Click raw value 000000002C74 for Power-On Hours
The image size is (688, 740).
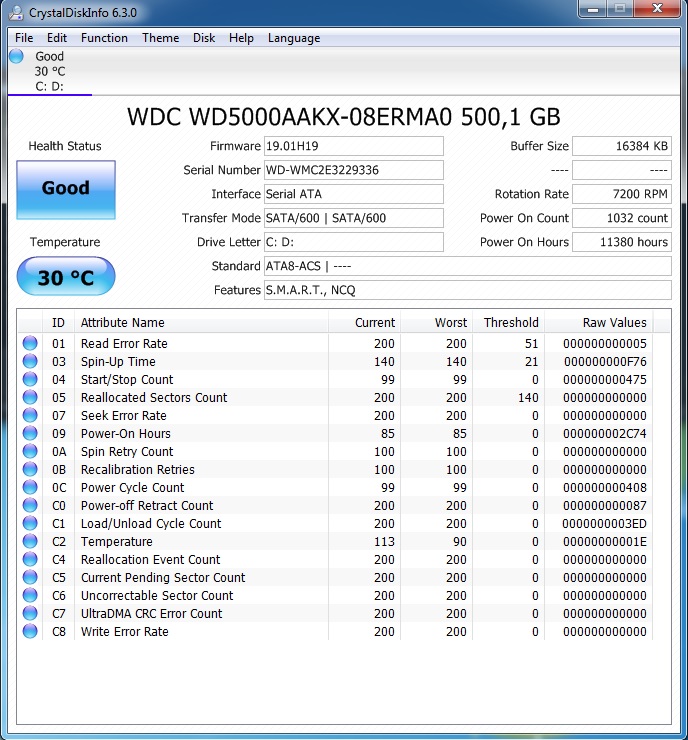click(604, 433)
